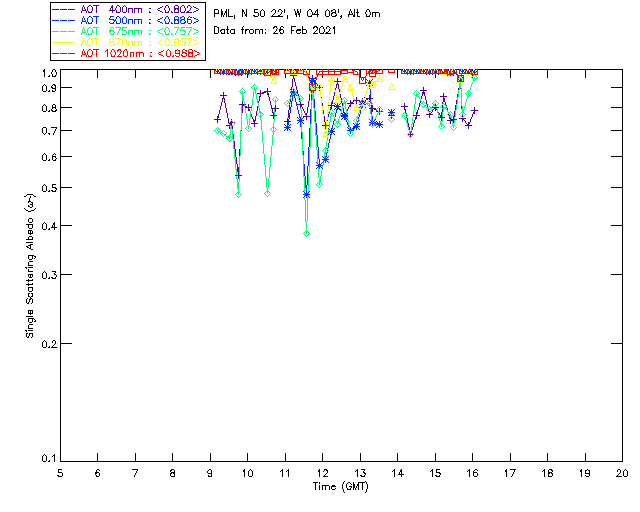This screenshot has width=640, height=512.
Task: Click the x-axis label 7
Action: [135, 473]
